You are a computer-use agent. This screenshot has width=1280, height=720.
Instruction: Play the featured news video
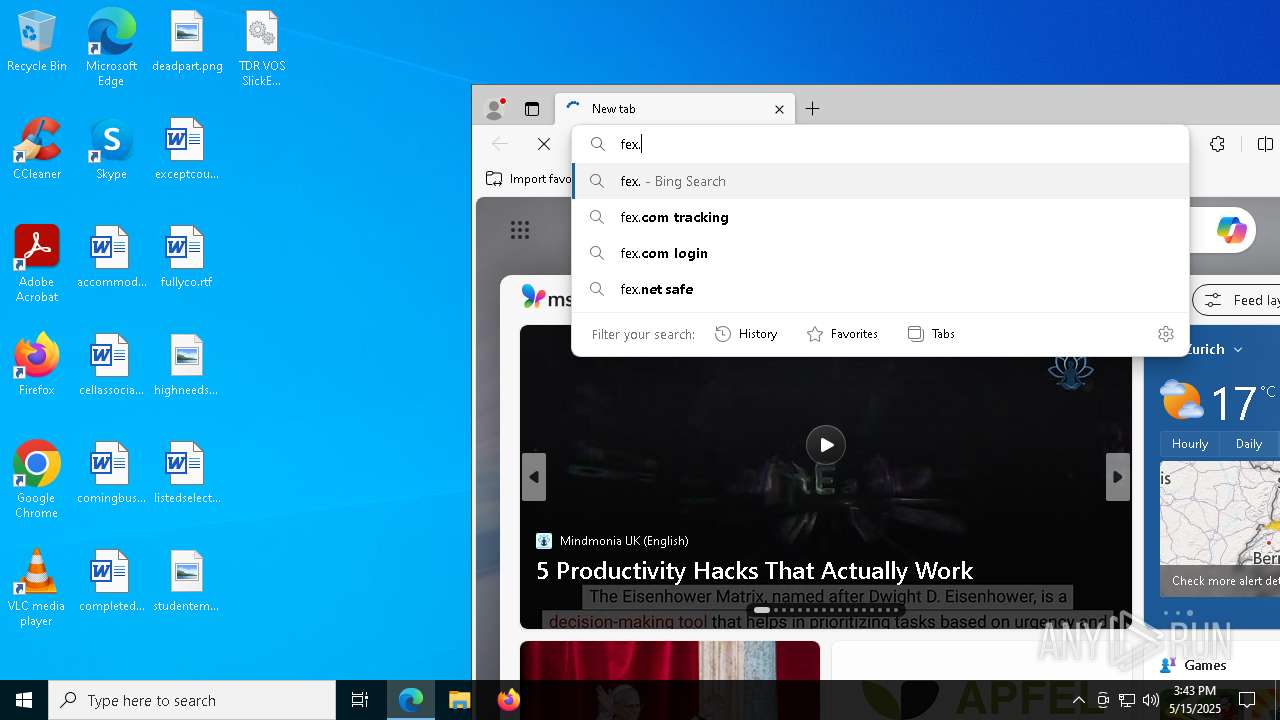826,445
